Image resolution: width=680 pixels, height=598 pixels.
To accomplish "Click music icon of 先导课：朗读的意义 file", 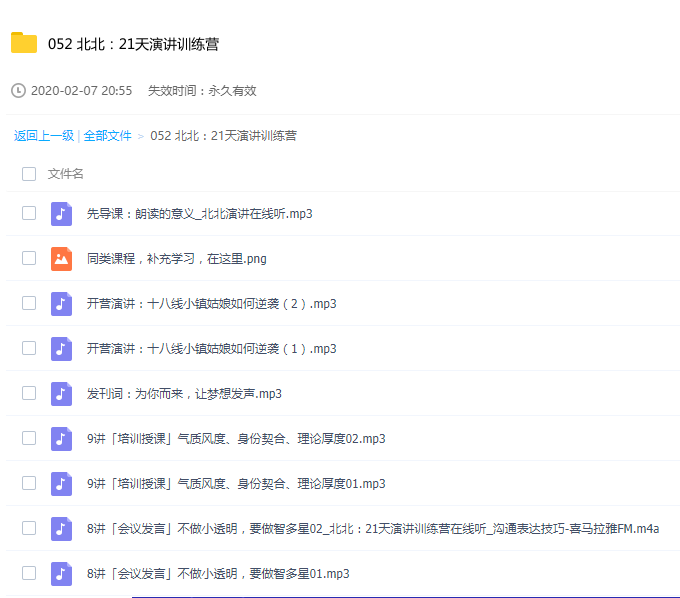I will click(62, 214).
